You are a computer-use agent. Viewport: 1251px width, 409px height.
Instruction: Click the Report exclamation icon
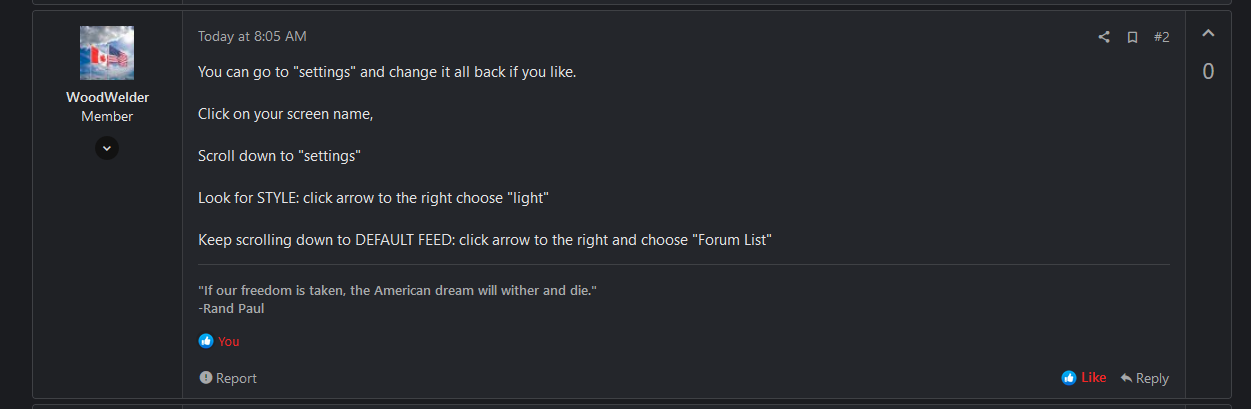click(205, 378)
